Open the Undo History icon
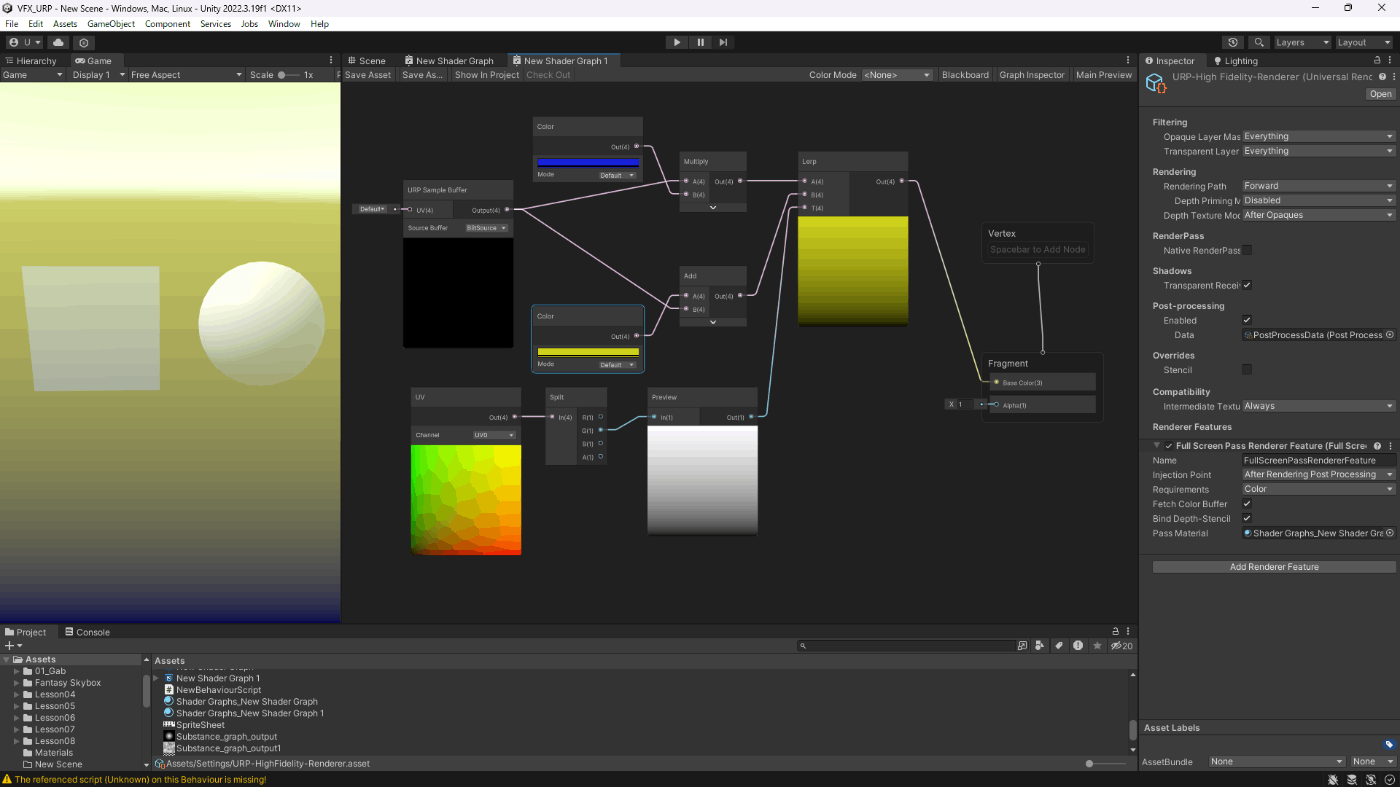 pyautogui.click(x=1233, y=43)
